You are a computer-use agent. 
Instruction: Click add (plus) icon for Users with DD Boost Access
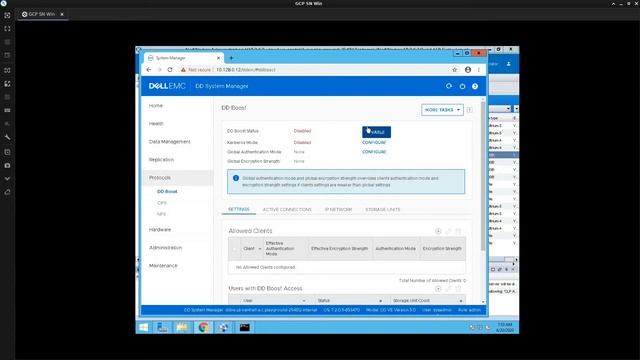coord(438,289)
